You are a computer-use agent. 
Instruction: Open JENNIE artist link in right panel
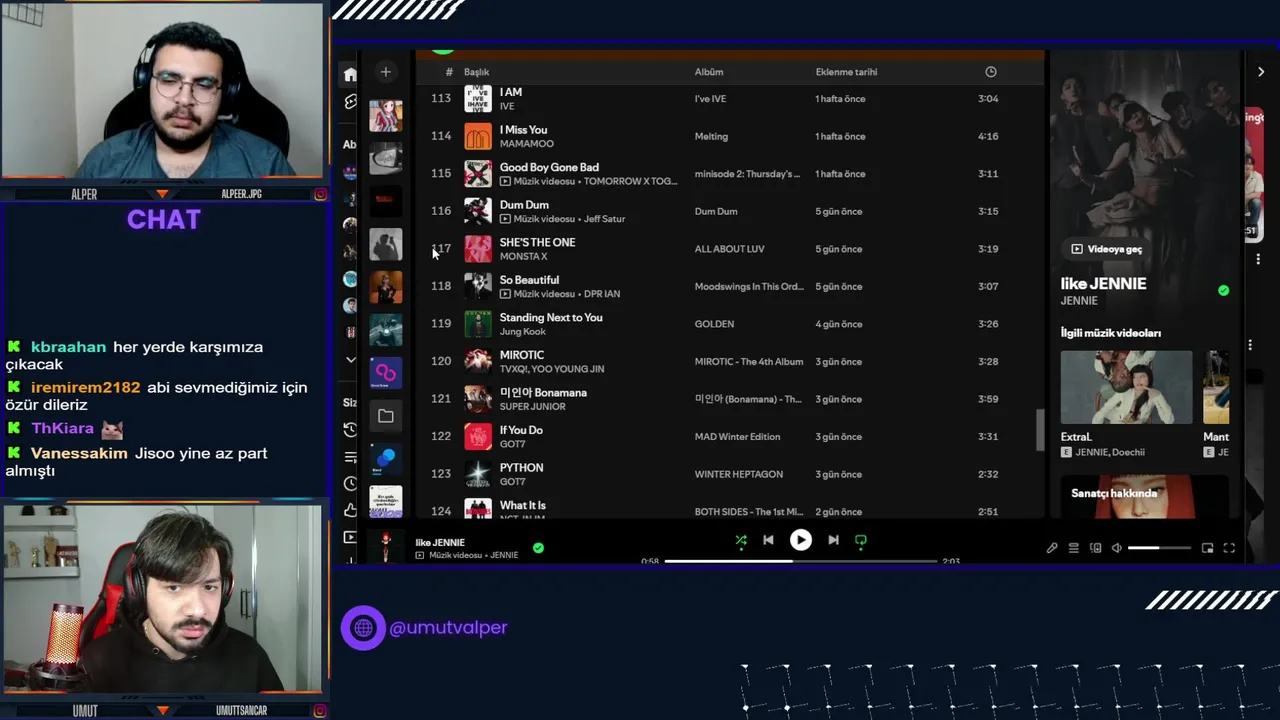coord(1079,301)
